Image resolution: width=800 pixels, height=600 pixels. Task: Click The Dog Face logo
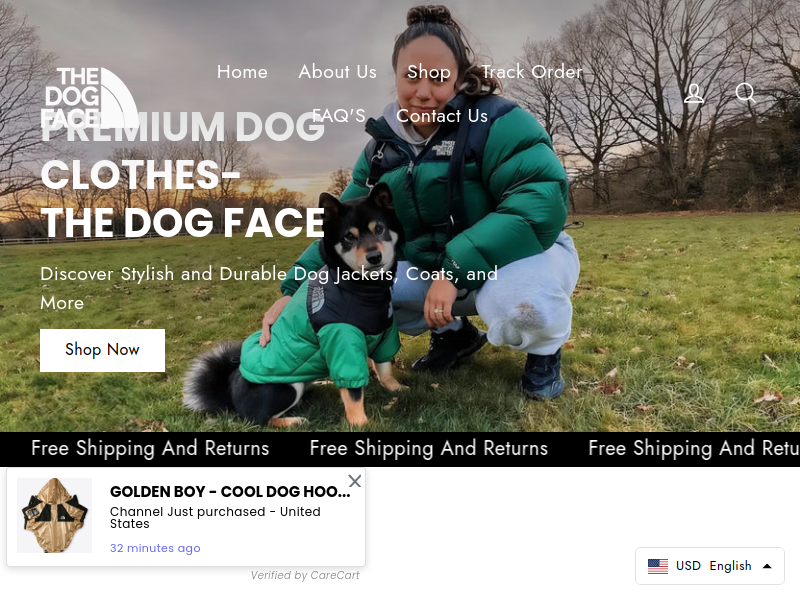point(90,97)
